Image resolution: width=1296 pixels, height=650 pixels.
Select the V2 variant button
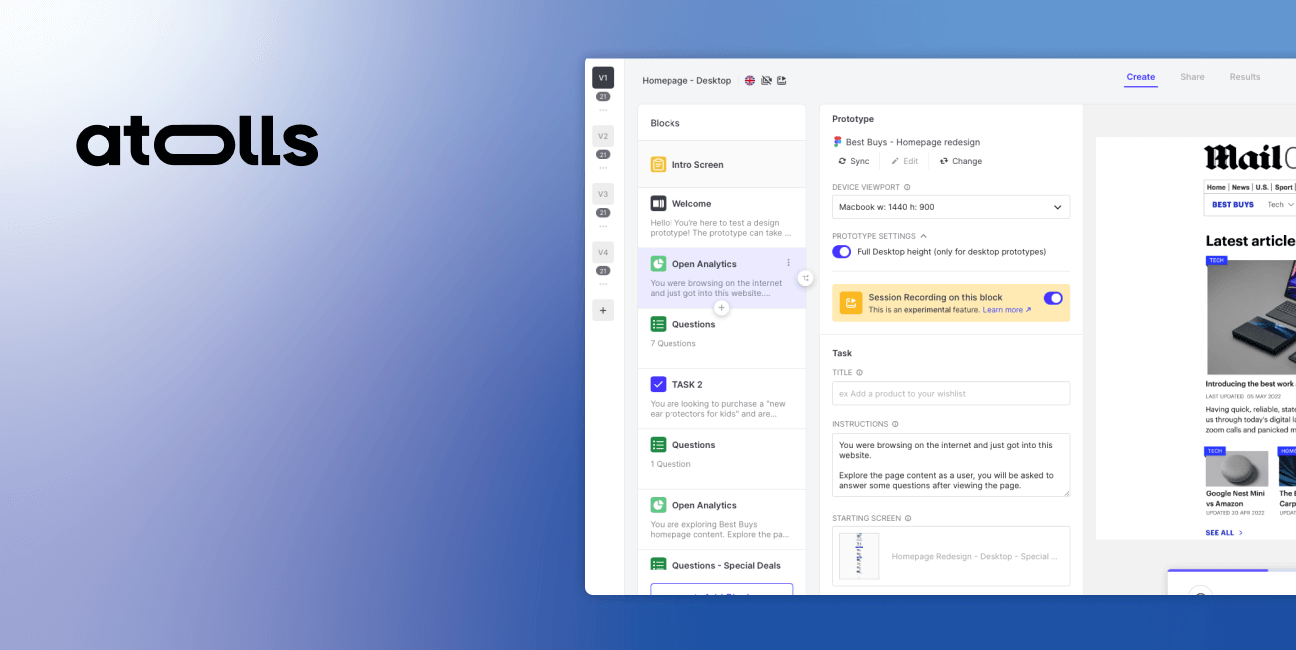tap(603, 136)
